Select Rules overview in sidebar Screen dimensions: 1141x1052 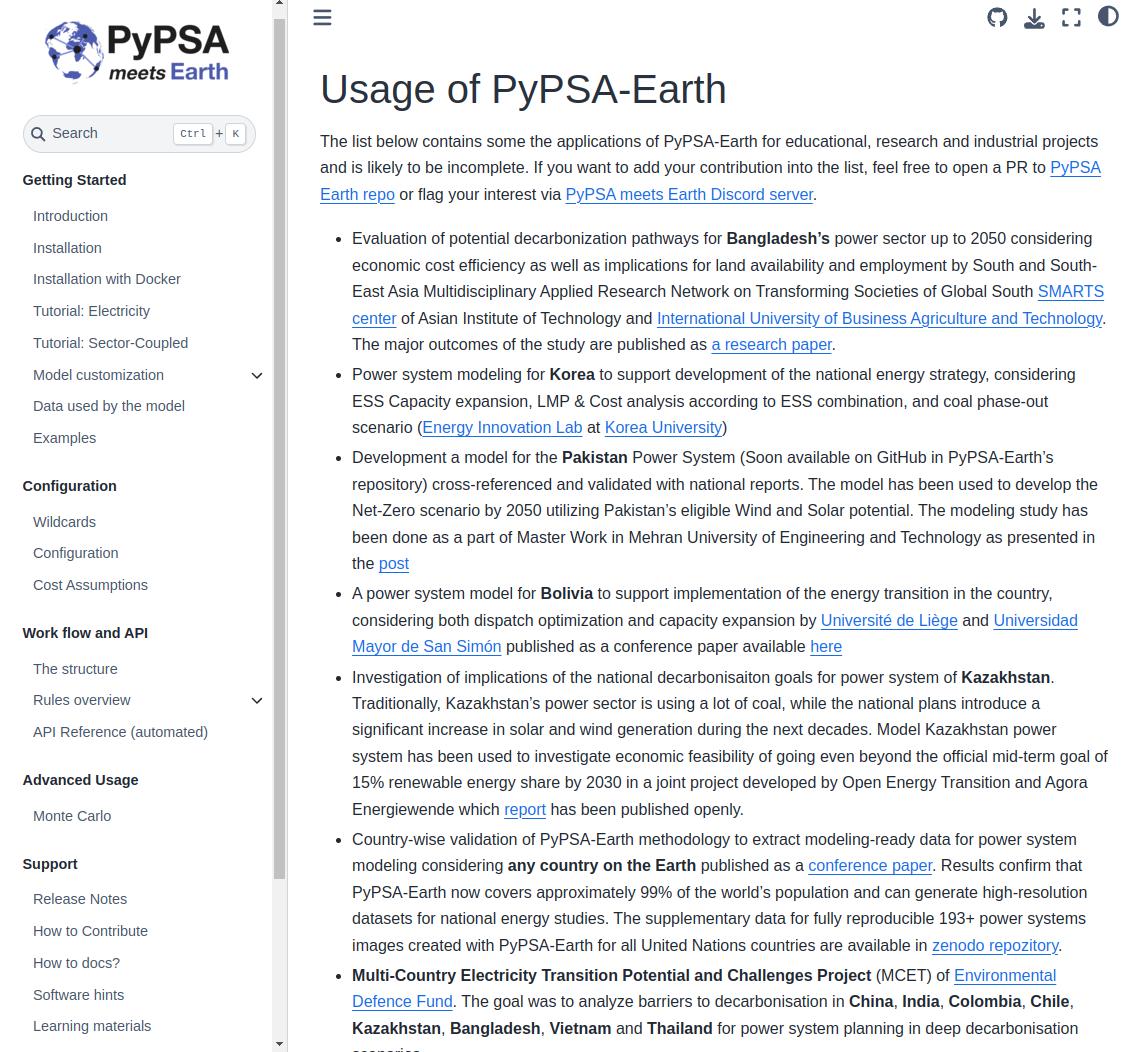[82, 700]
